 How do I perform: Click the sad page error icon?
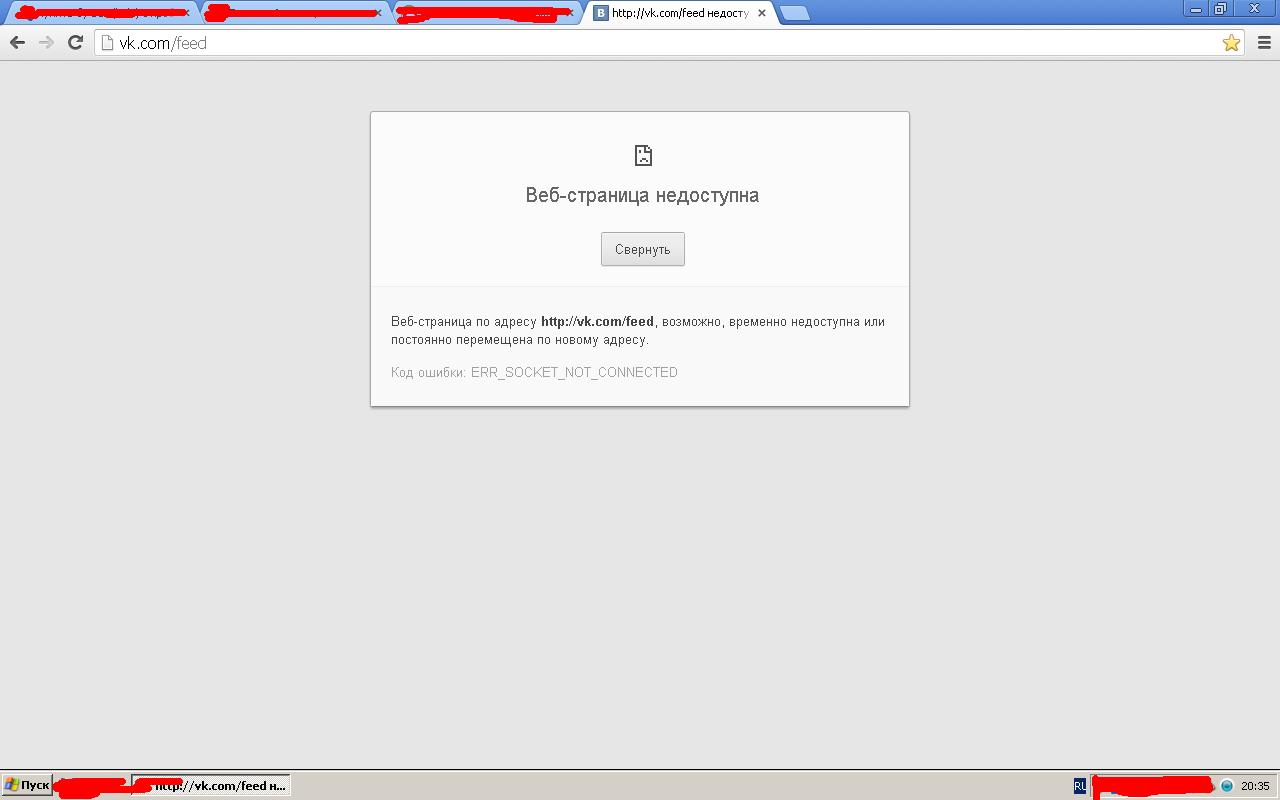coord(643,155)
